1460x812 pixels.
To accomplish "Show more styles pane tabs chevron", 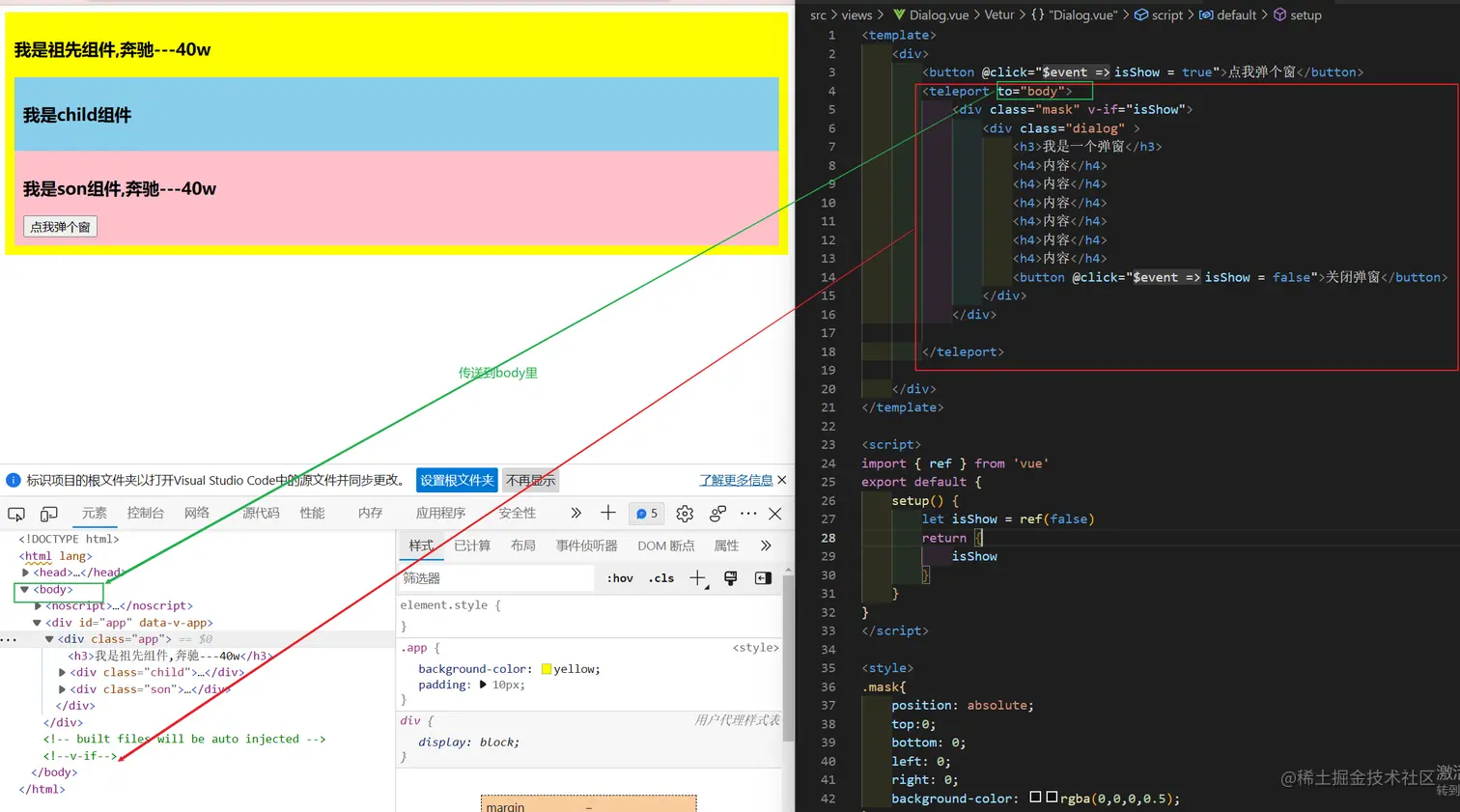I will click(x=766, y=546).
